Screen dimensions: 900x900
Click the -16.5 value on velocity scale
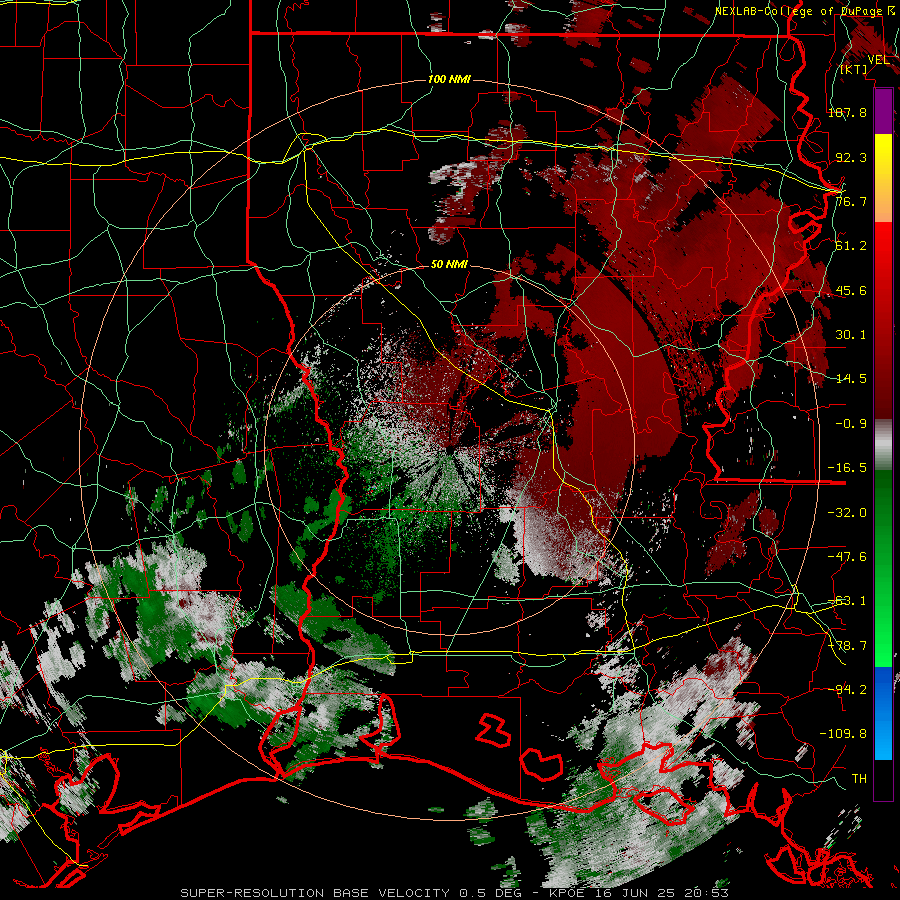pos(847,467)
